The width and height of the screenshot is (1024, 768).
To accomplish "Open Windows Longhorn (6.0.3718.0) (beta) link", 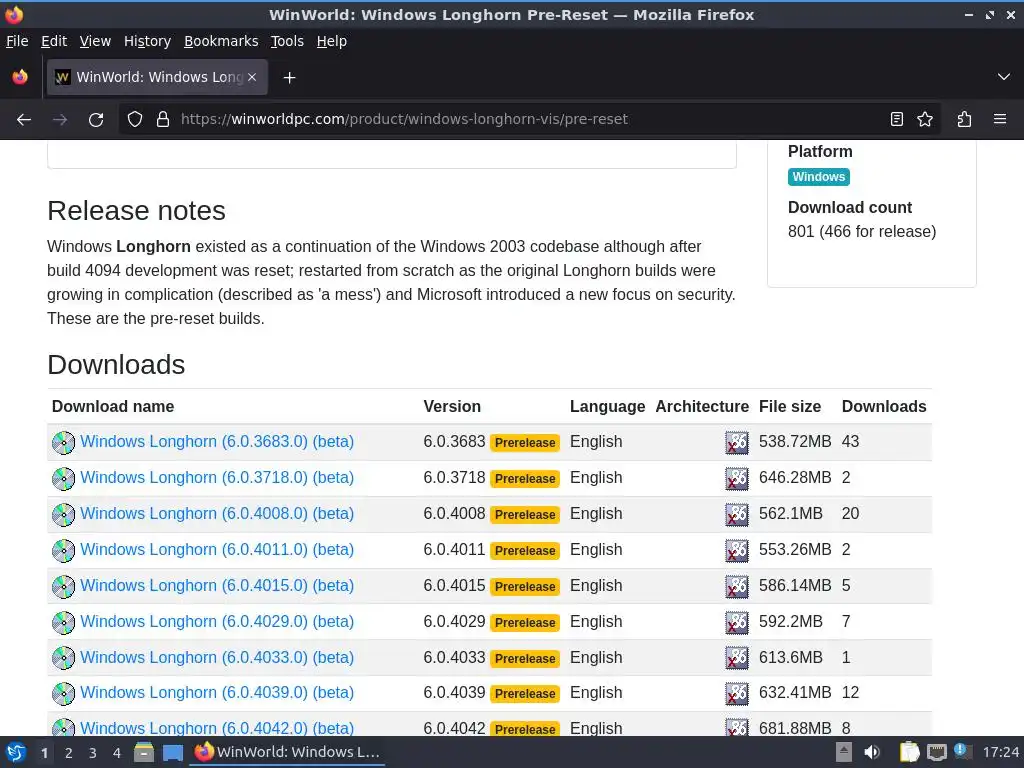I will [x=217, y=477].
